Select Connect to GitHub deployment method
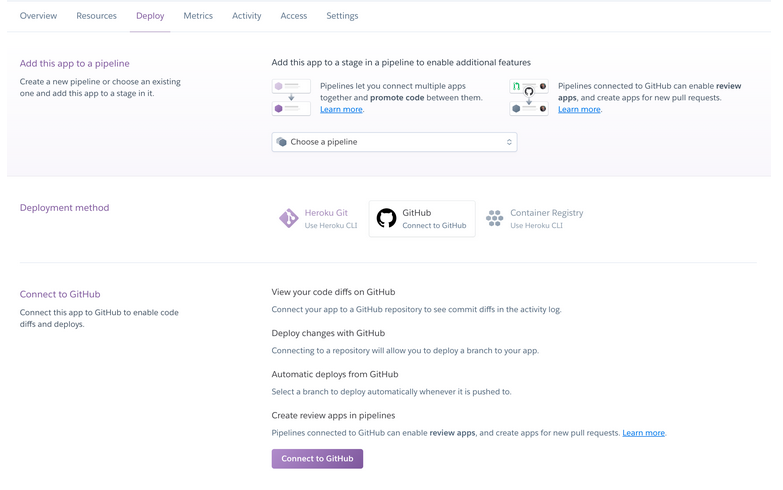The image size is (783, 490). pyautogui.click(x=422, y=218)
